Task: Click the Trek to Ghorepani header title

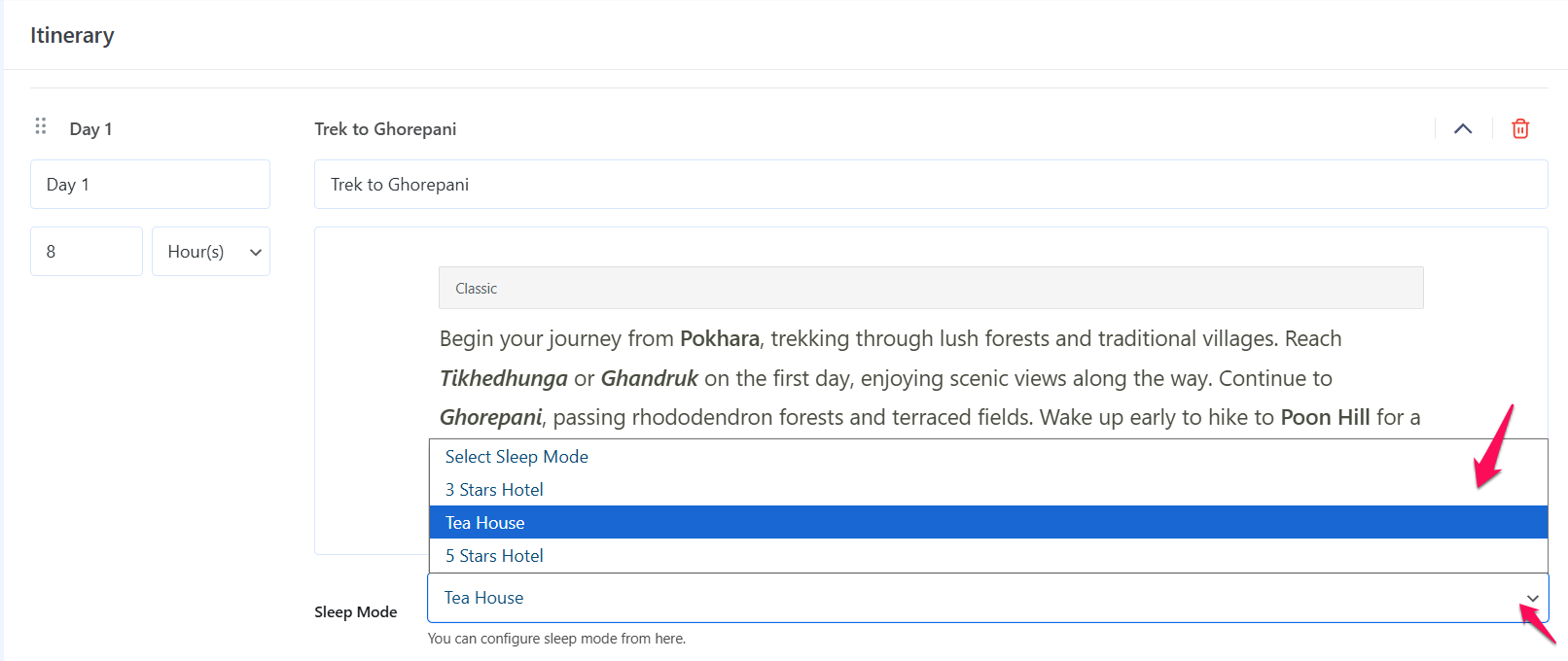Action: point(385,129)
